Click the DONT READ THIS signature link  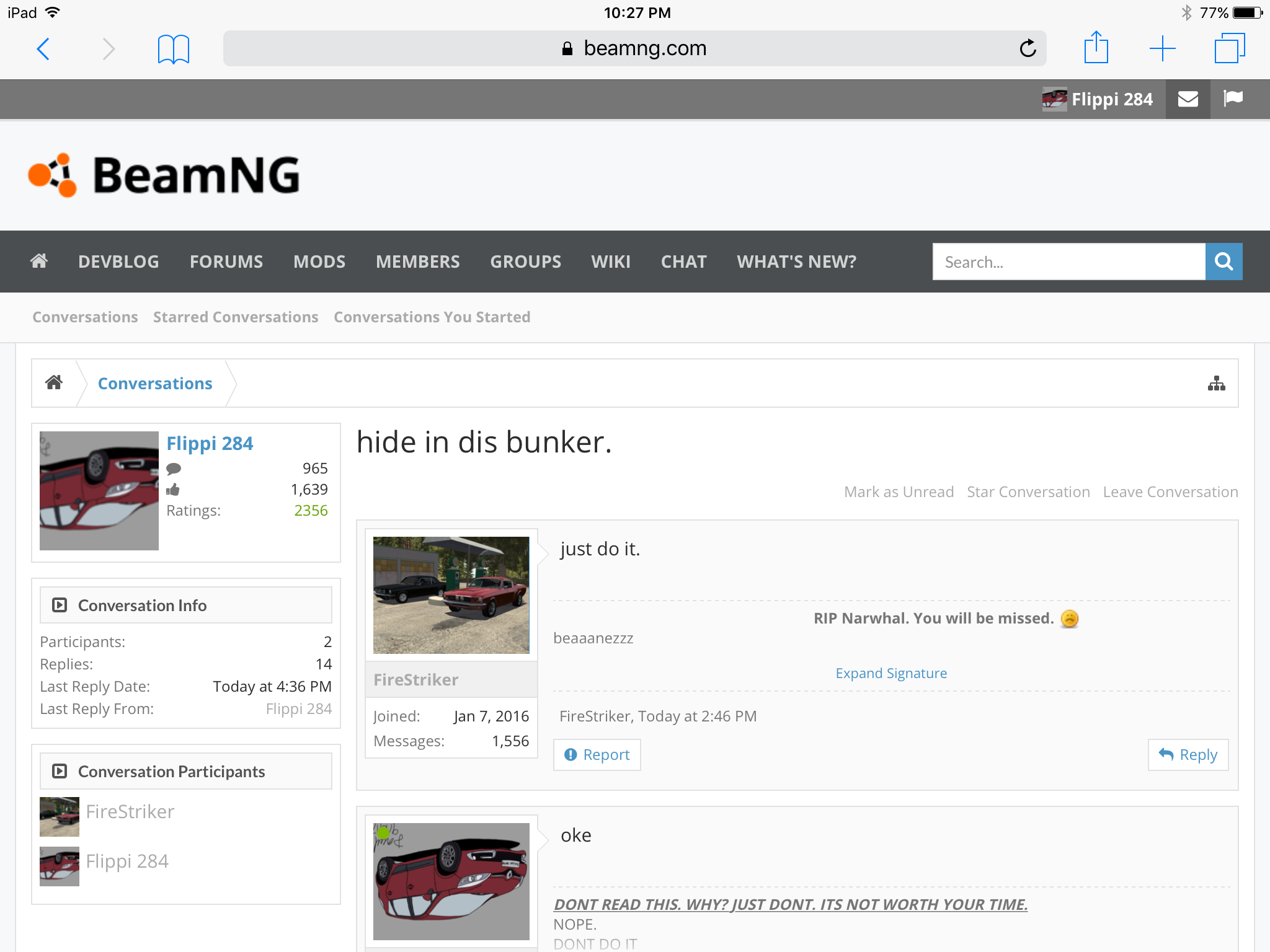pos(791,904)
